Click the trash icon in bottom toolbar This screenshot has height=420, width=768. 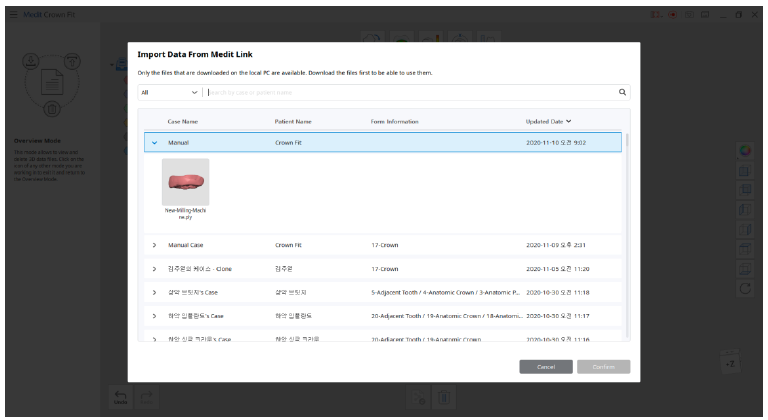444,397
